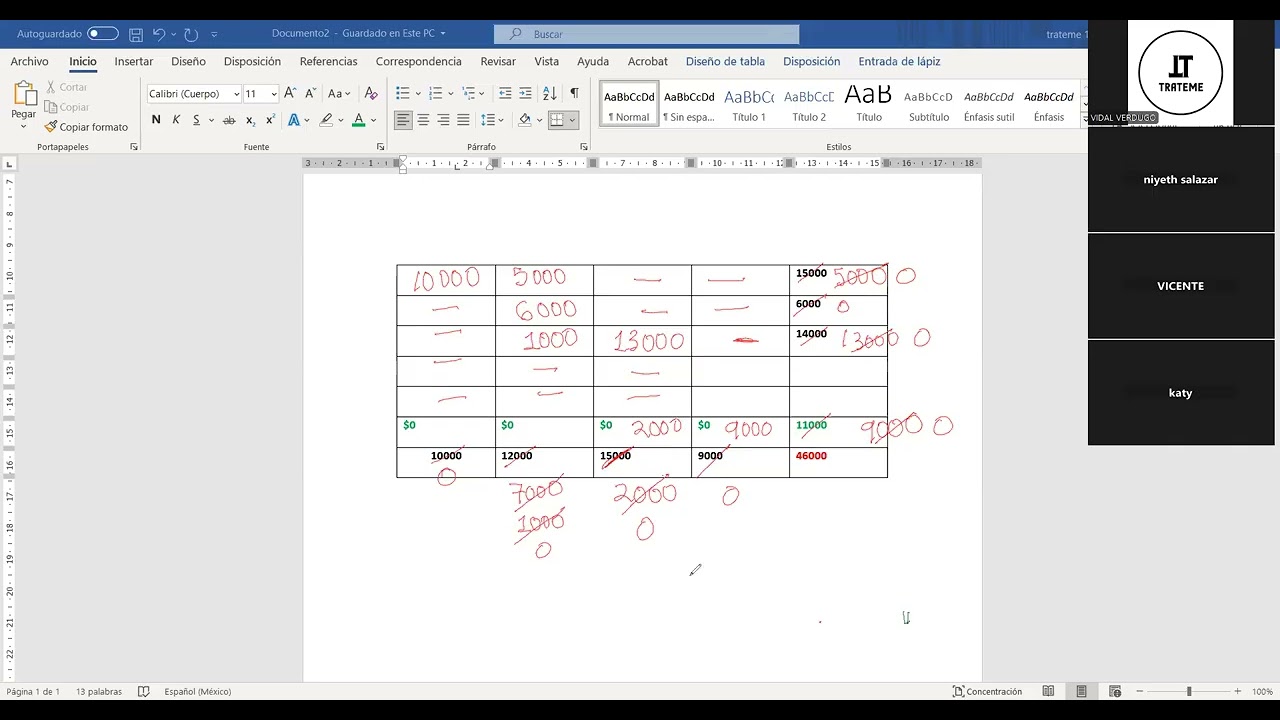1280x720 pixels.
Task: Toggle italic (K) formatting
Action: pyautogui.click(x=176, y=120)
